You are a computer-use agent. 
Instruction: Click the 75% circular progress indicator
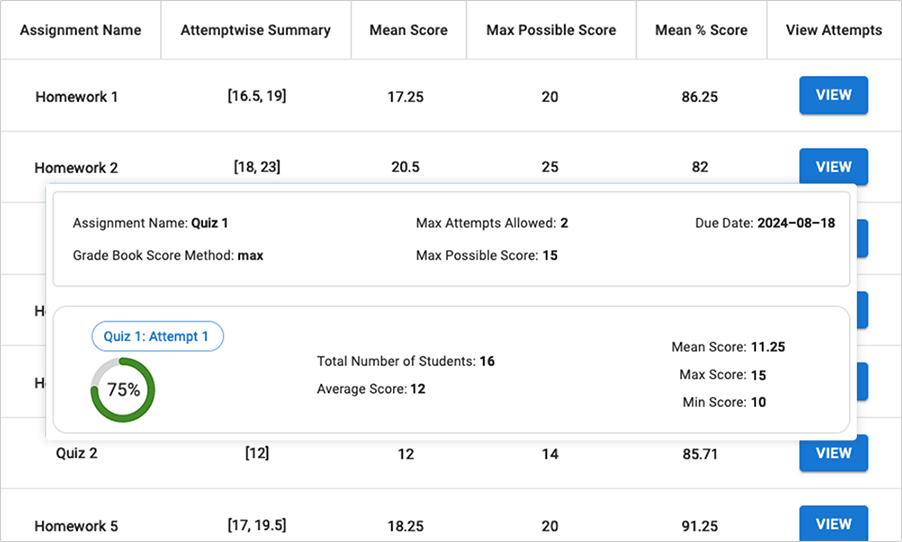[x=123, y=390]
